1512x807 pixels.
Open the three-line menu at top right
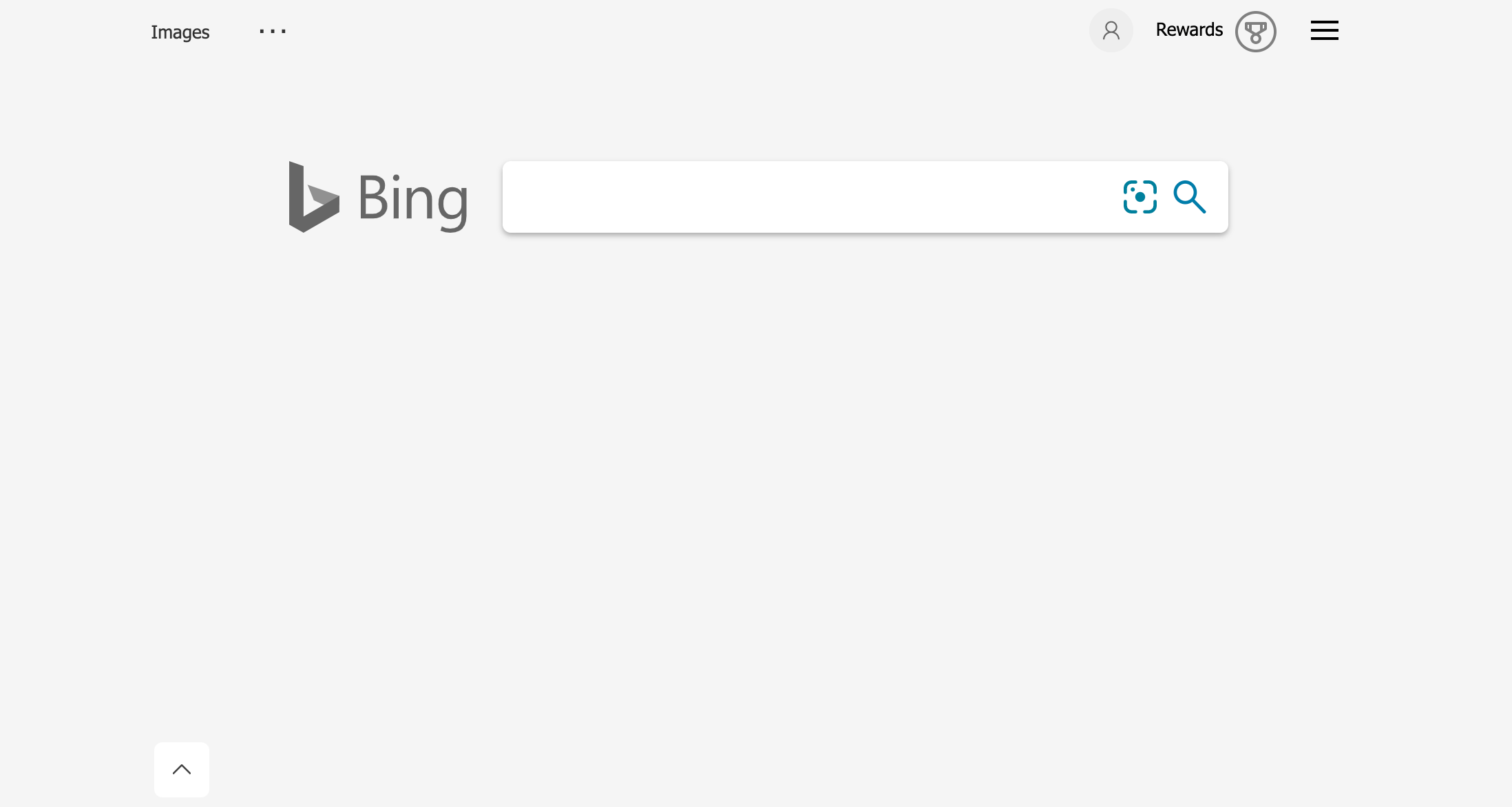pyautogui.click(x=1324, y=30)
